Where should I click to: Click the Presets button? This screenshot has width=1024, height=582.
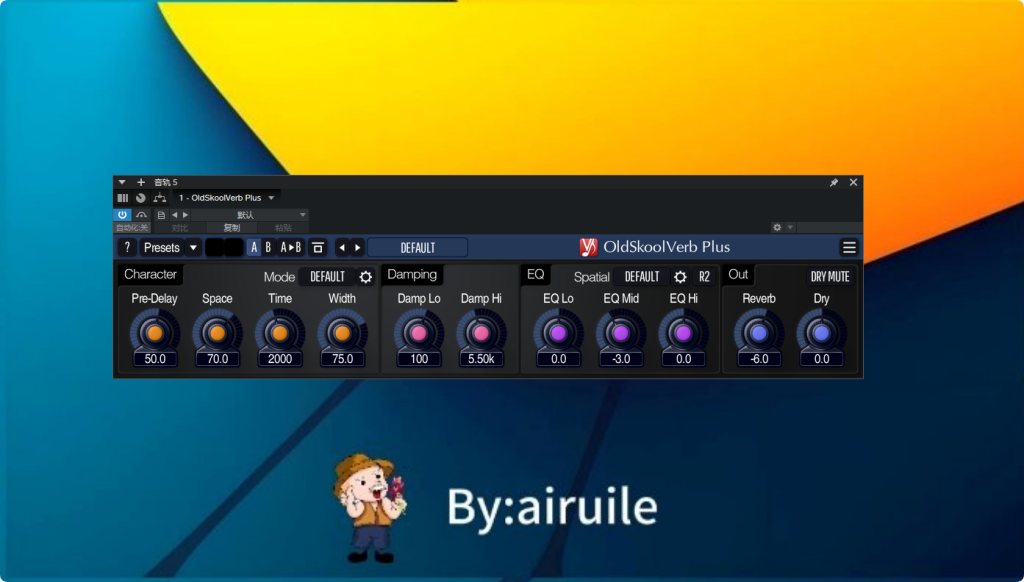161,248
